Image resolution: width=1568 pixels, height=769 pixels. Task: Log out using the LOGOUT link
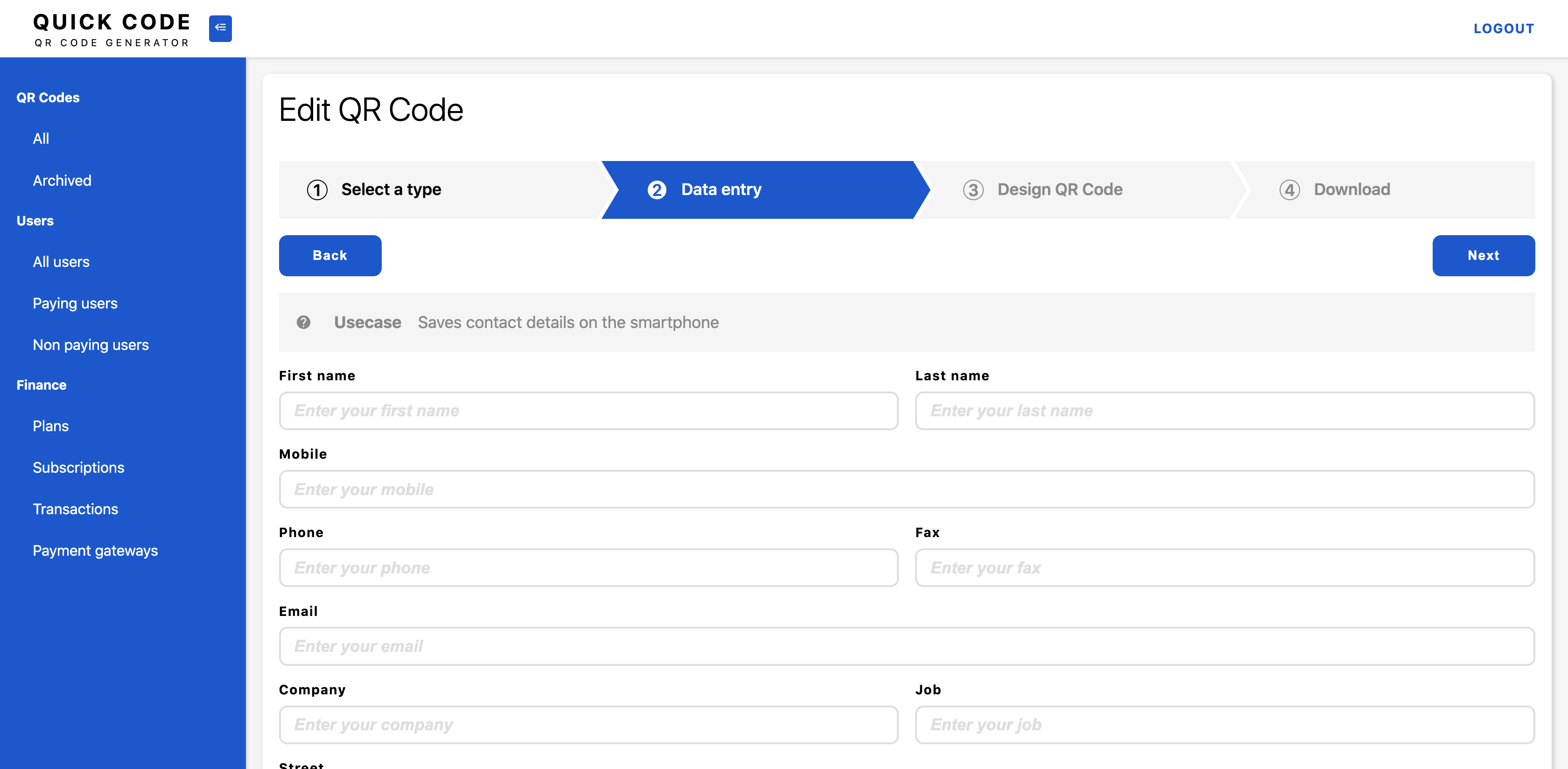1504,28
